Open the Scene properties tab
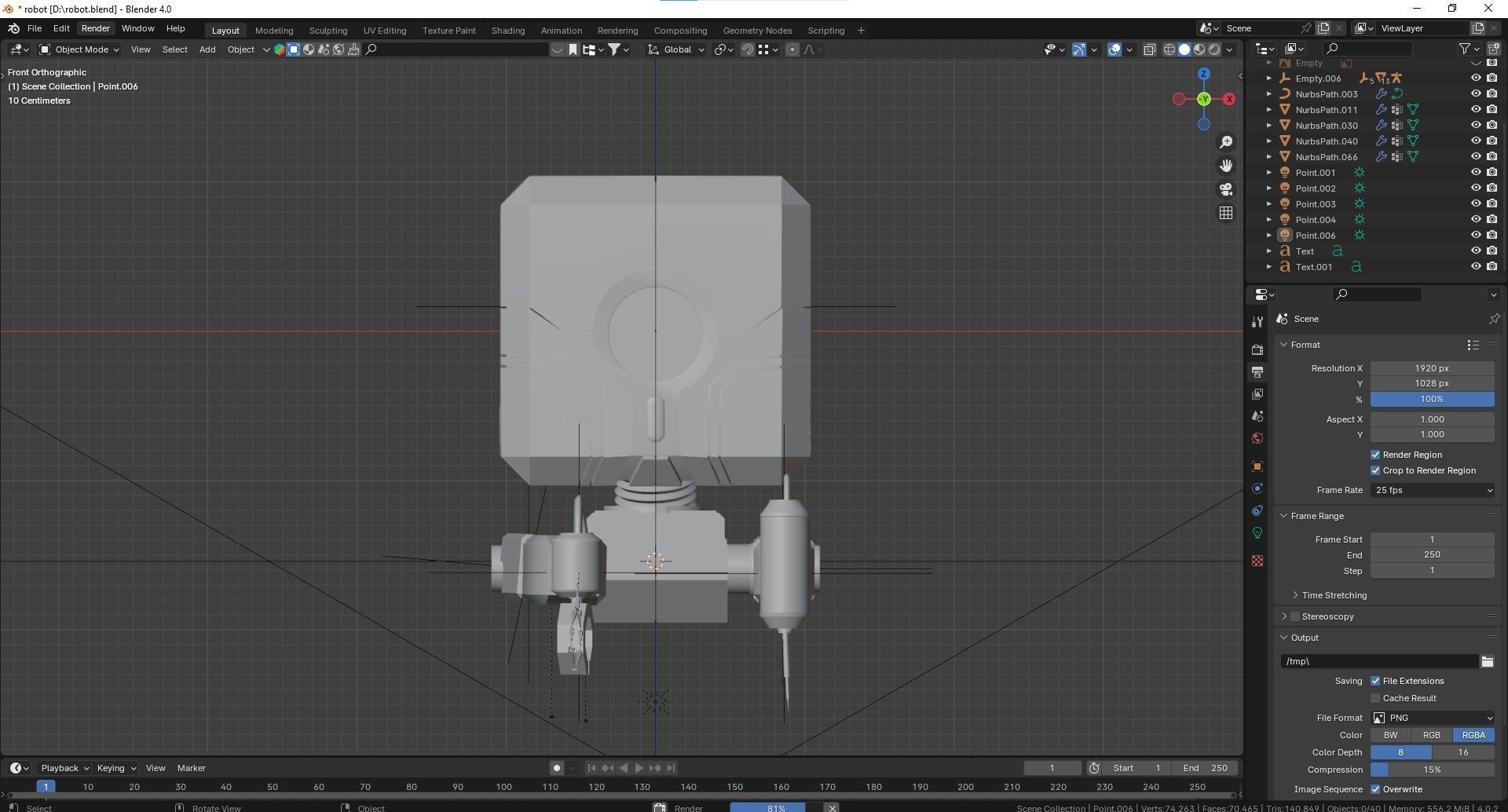 tap(1257, 415)
